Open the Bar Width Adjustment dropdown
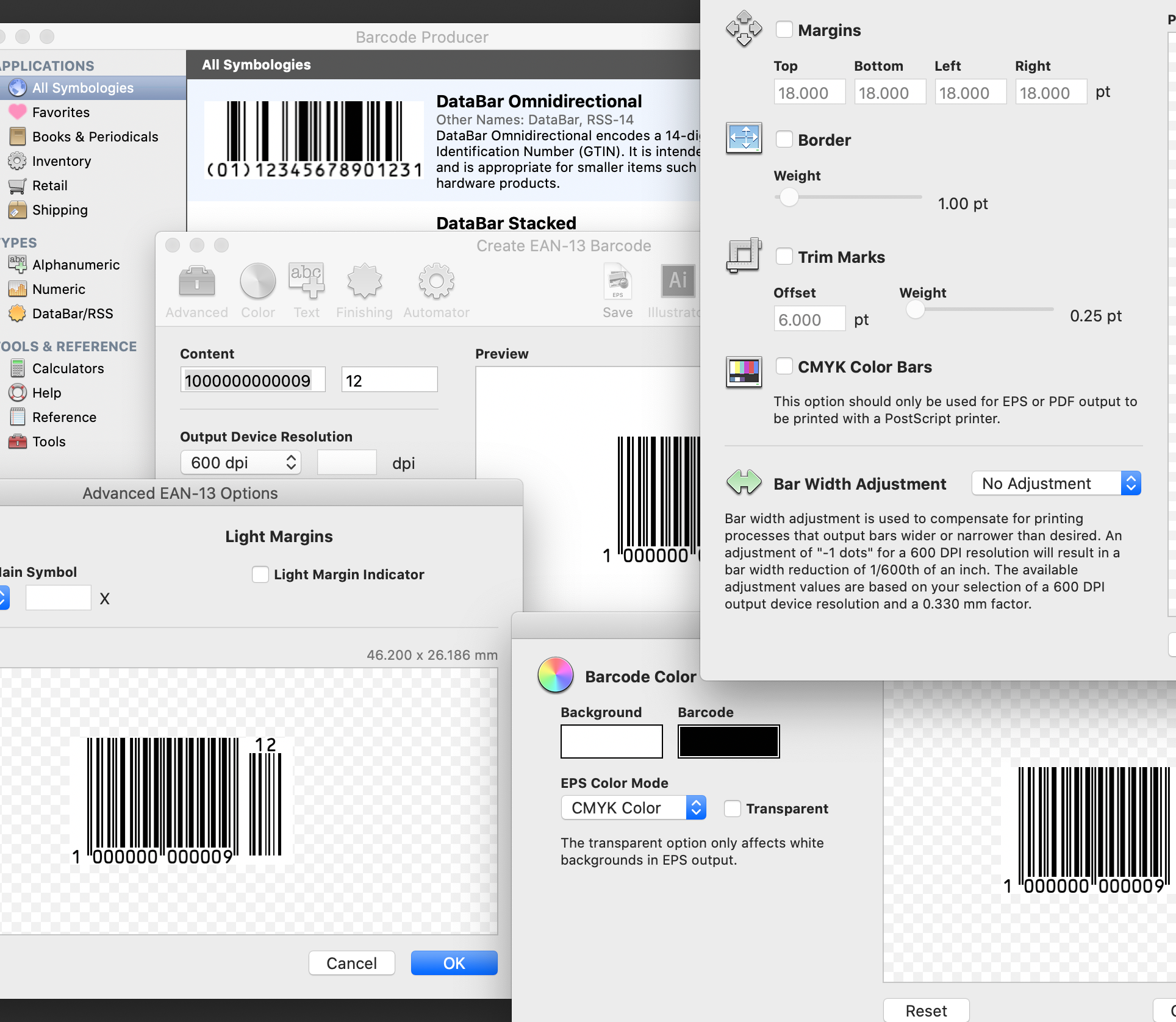Screen dimensions: 1176x1022 (1056, 484)
